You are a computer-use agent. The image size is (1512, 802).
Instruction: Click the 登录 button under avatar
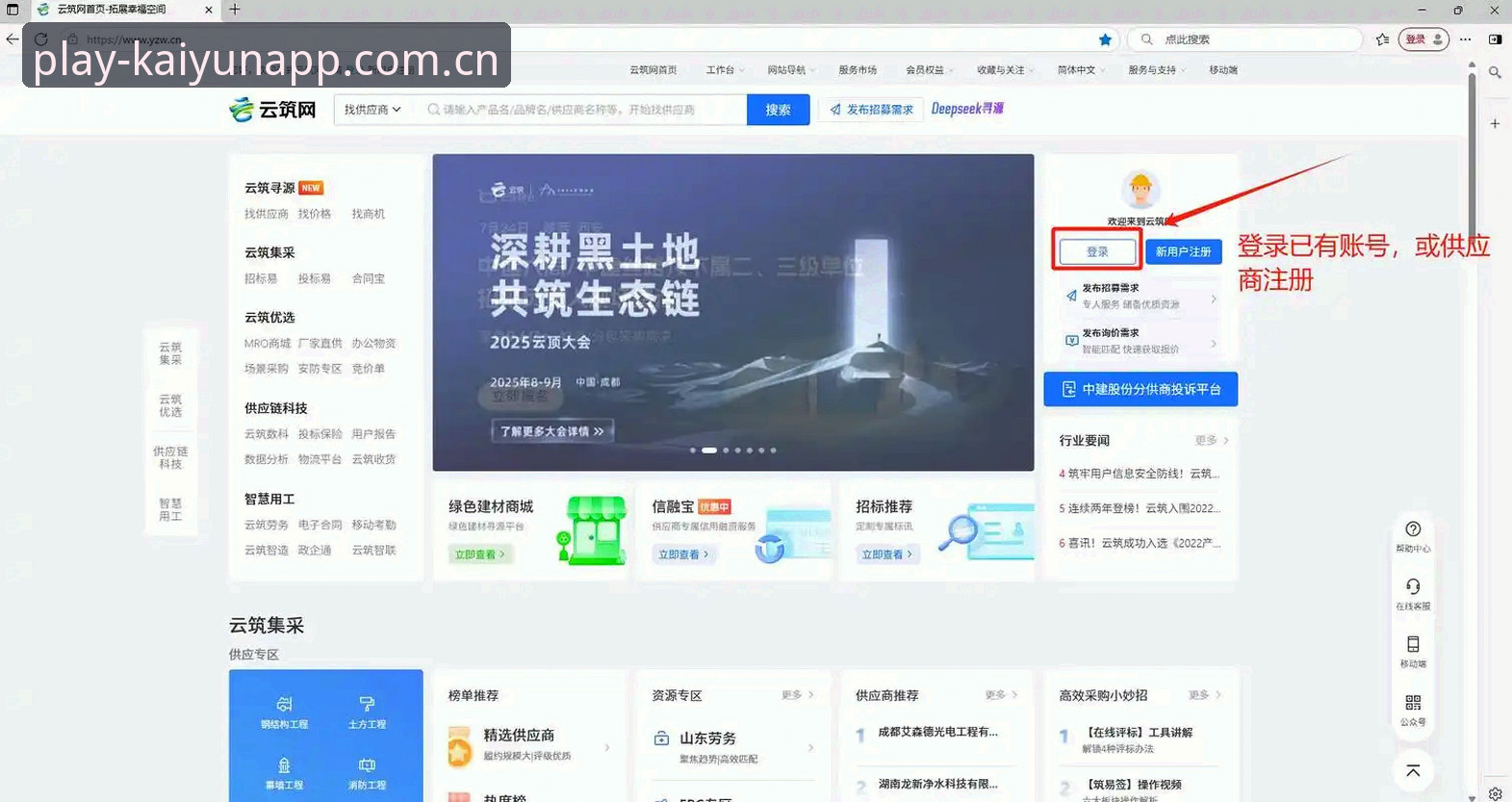(1097, 251)
